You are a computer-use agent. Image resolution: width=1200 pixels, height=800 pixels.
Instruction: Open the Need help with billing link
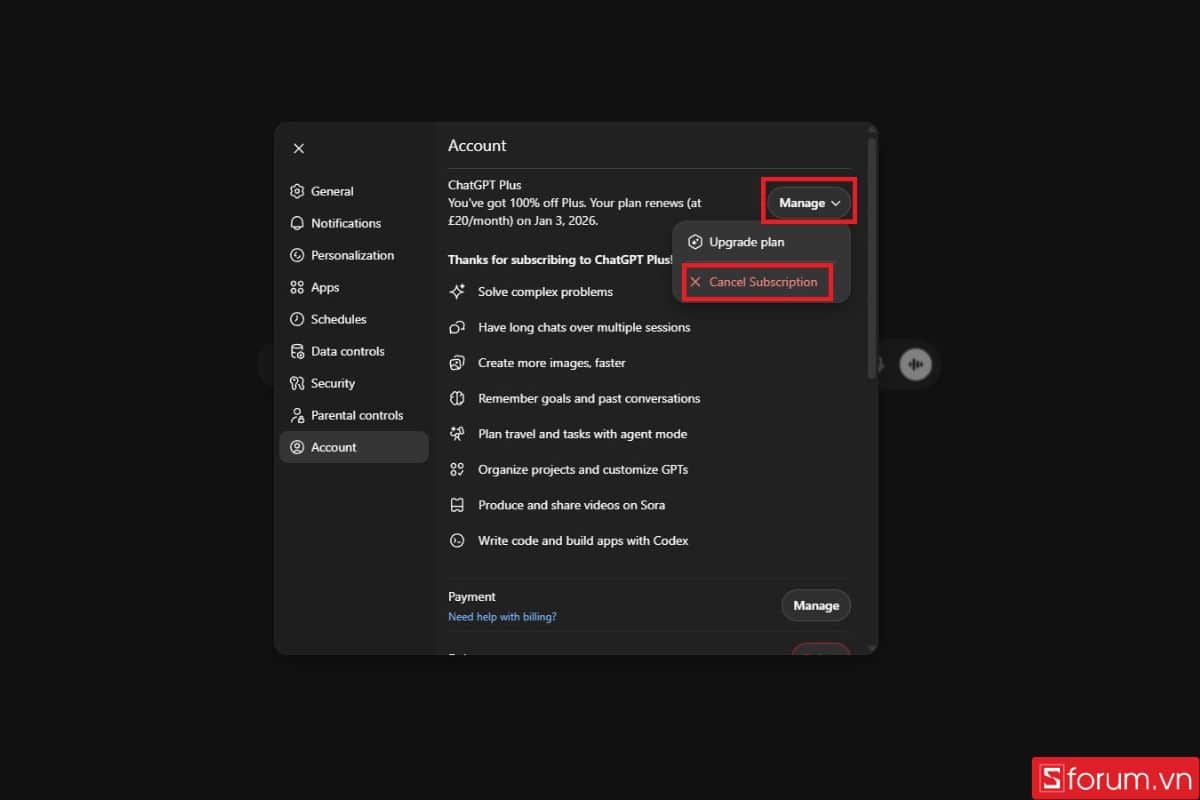pyautogui.click(x=502, y=617)
